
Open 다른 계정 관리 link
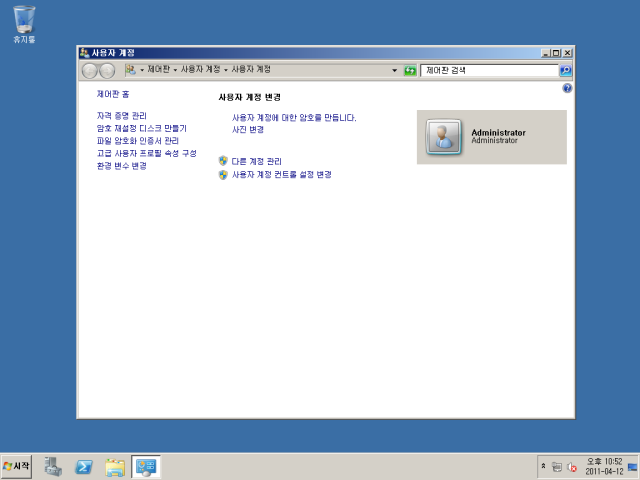(x=256, y=162)
